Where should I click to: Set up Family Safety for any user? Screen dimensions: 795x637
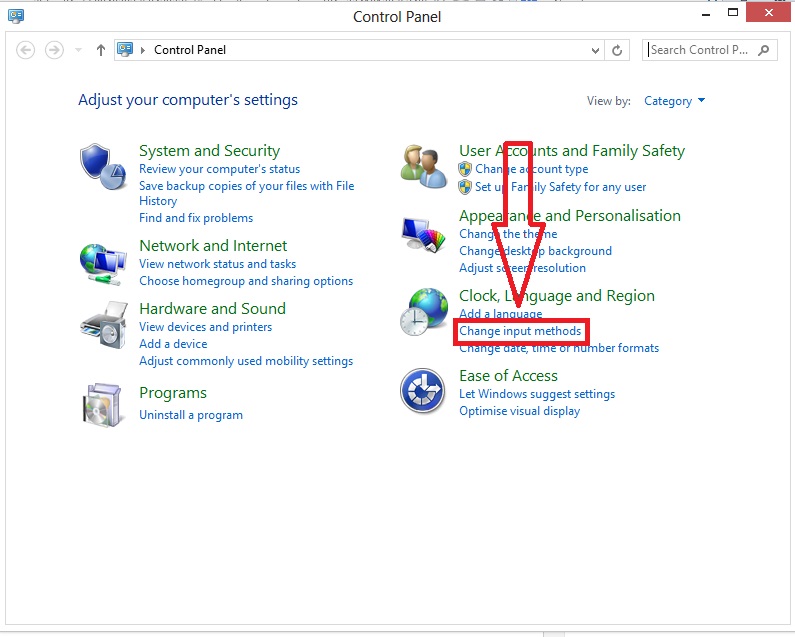[x=561, y=187]
